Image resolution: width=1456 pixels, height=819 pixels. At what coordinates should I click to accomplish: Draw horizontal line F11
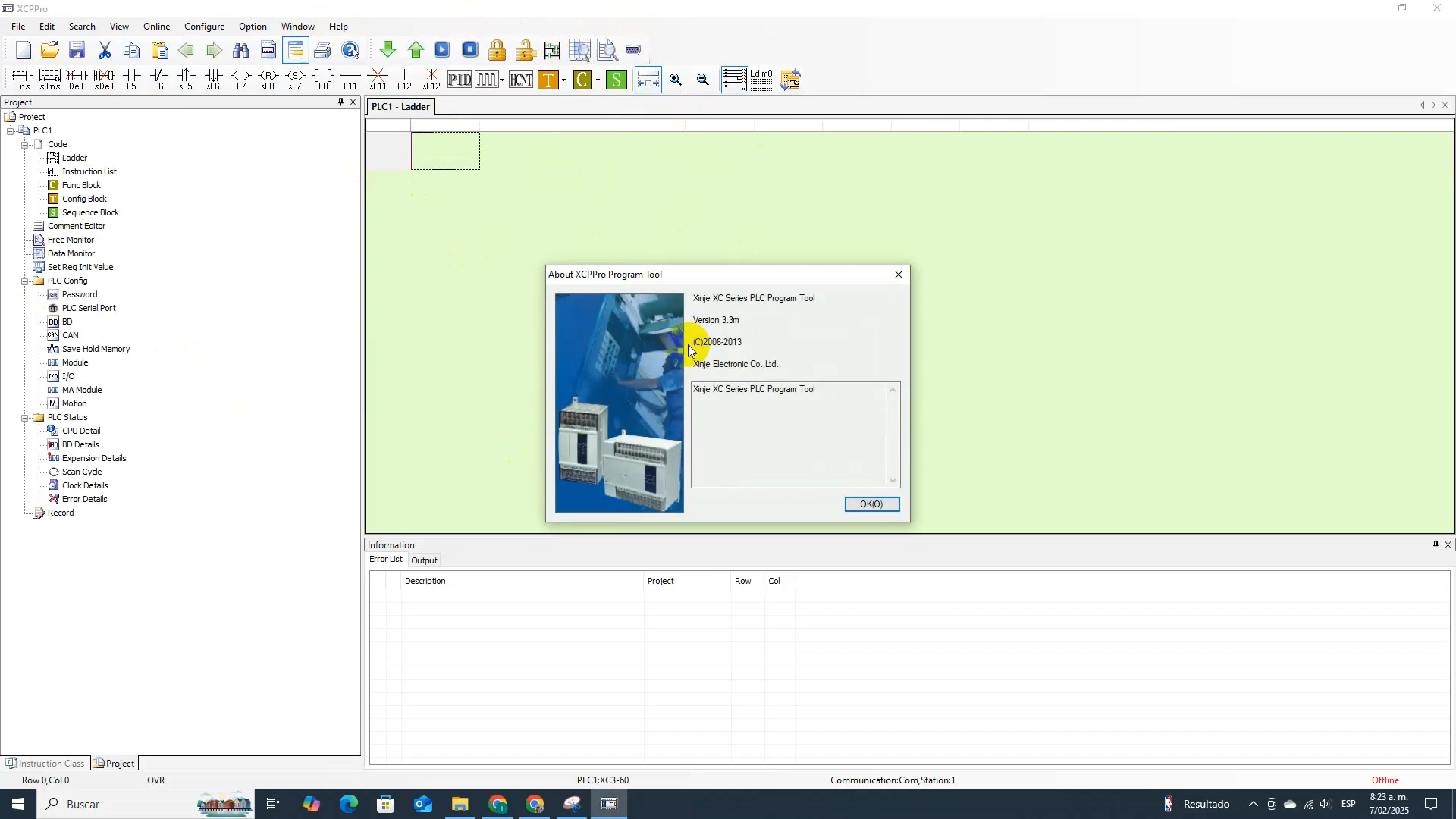350,80
